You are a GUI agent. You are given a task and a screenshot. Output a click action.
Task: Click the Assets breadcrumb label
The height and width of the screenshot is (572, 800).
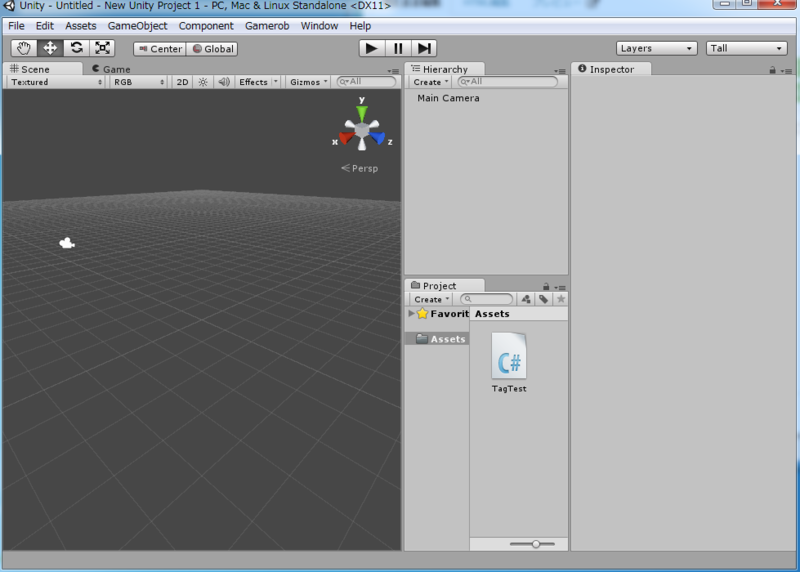pyautogui.click(x=492, y=314)
